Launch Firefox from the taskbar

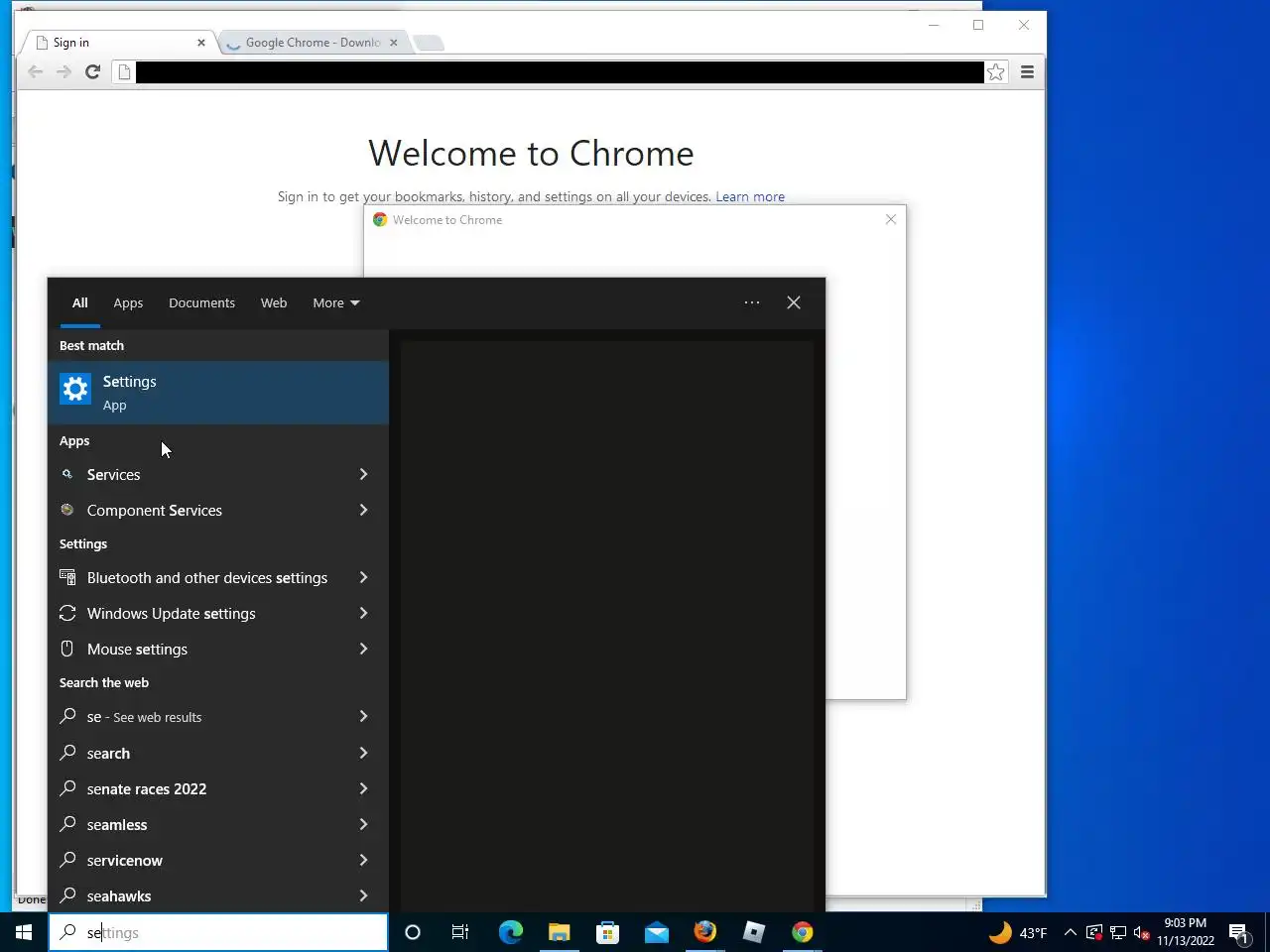[x=704, y=932]
